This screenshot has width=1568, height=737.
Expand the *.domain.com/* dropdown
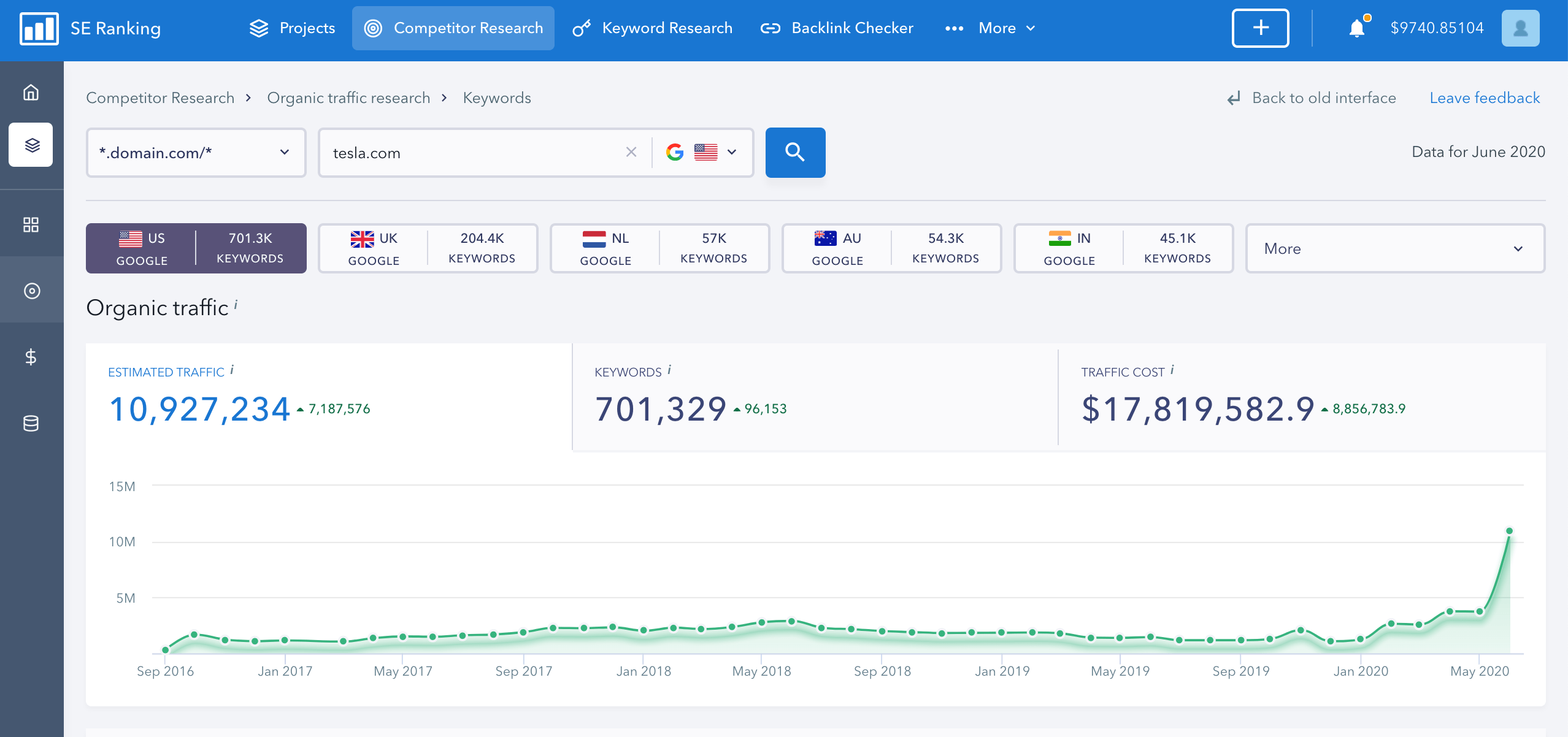click(x=196, y=153)
